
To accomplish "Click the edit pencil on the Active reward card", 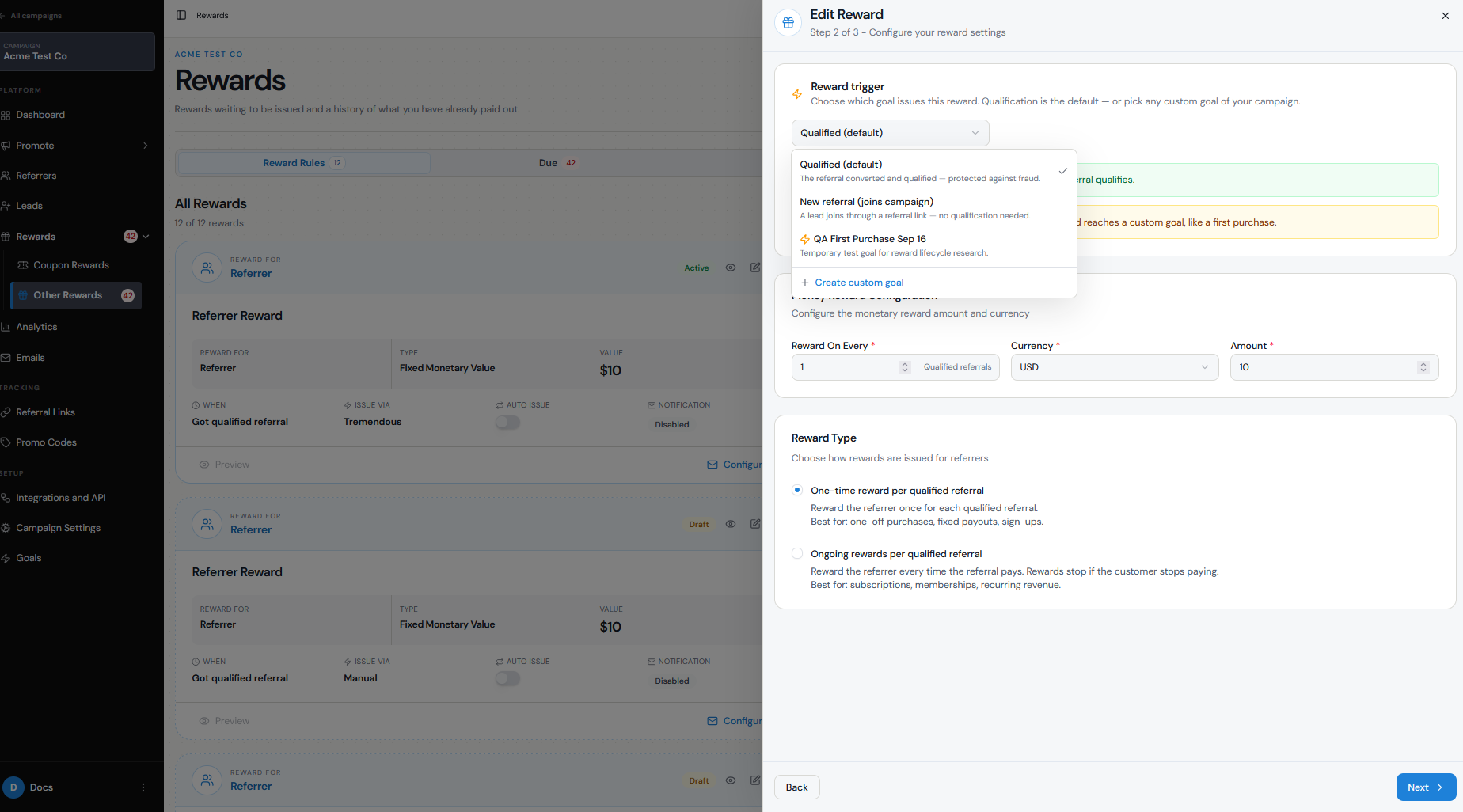I will (755, 268).
